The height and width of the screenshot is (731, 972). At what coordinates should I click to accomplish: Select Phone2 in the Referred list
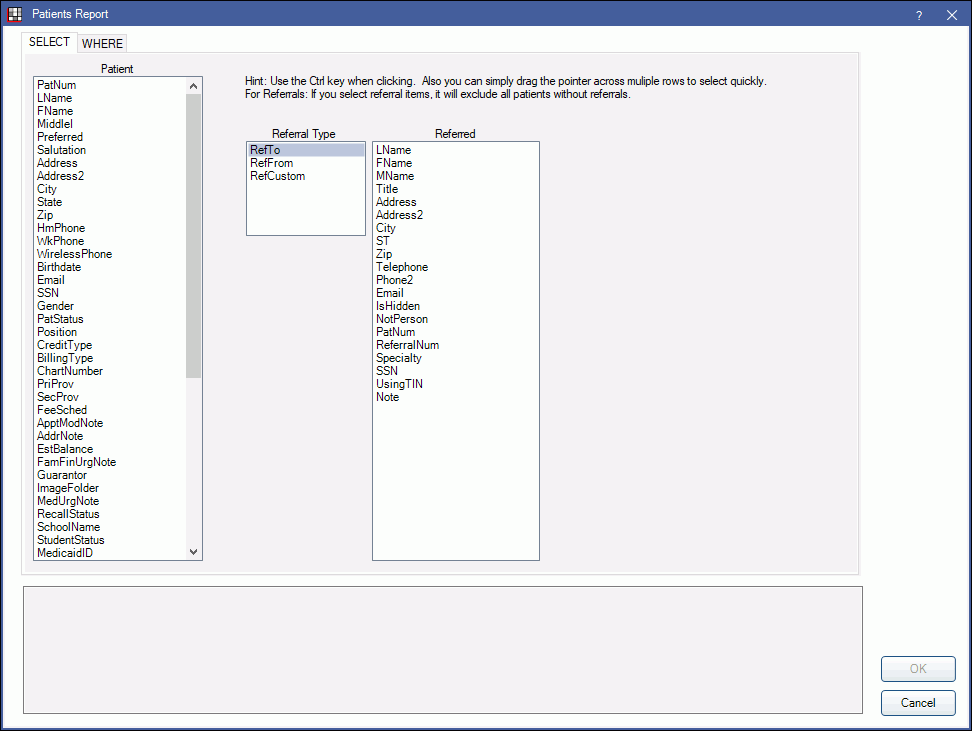coord(456,280)
